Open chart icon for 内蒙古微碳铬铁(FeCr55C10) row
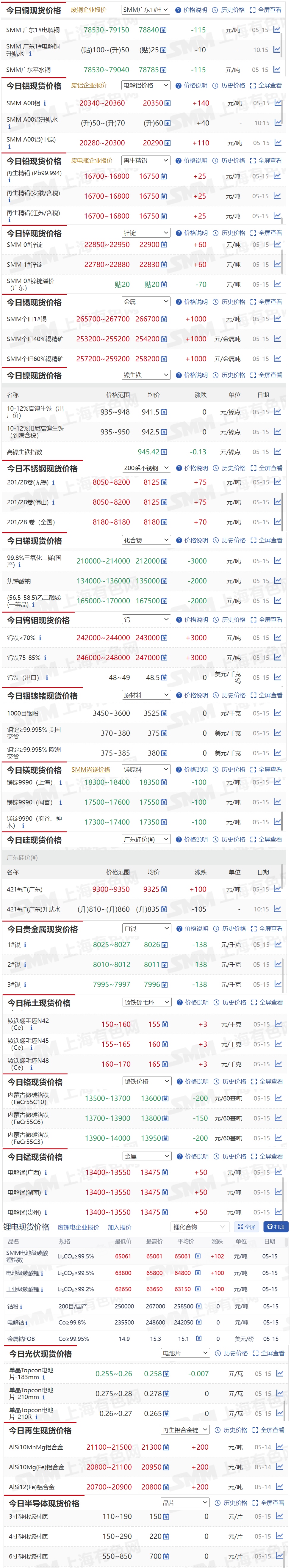 (x=278, y=1098)
